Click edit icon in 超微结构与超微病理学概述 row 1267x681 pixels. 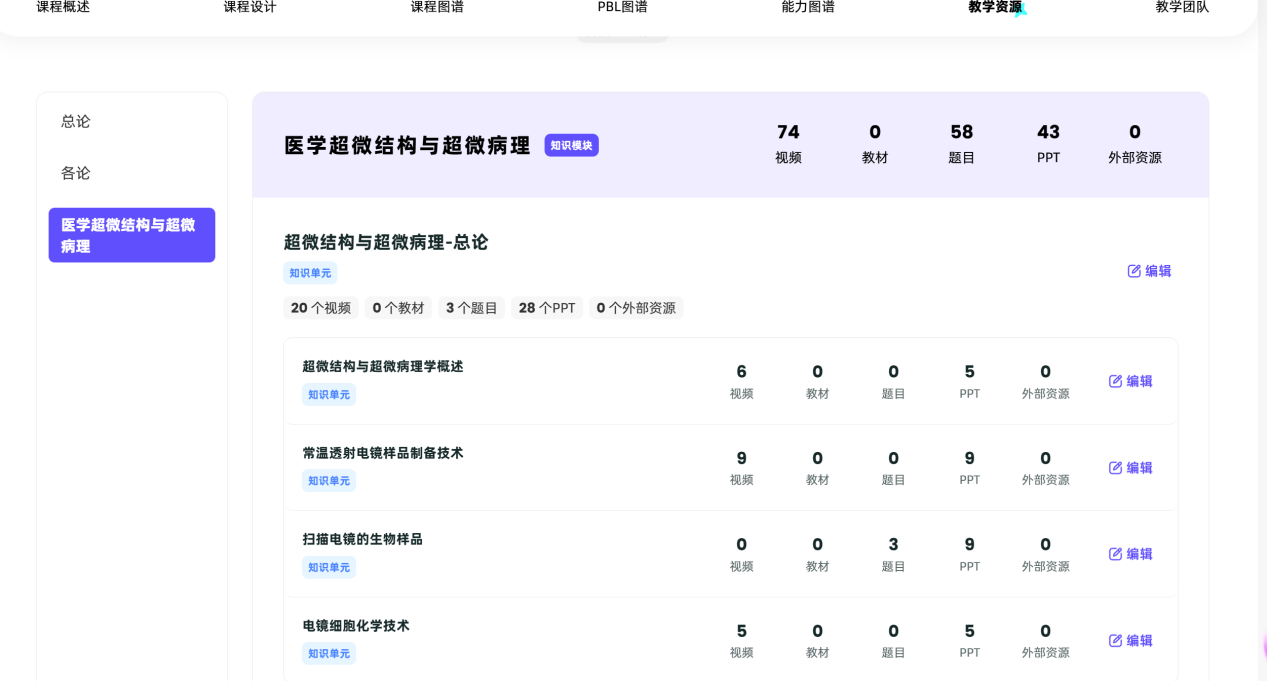[x=1116, y=381]
